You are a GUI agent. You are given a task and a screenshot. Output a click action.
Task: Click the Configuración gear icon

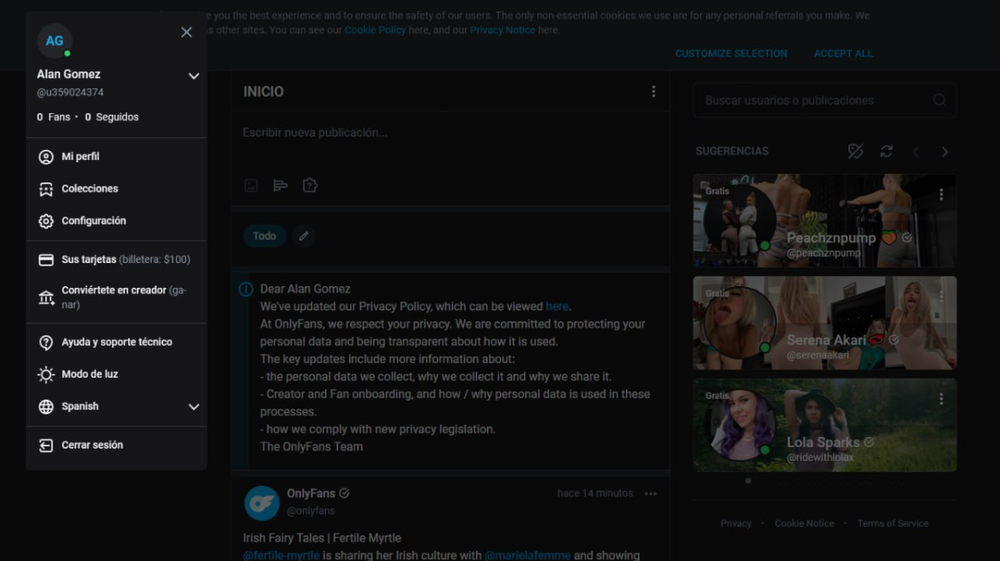[x=46, y=221]
